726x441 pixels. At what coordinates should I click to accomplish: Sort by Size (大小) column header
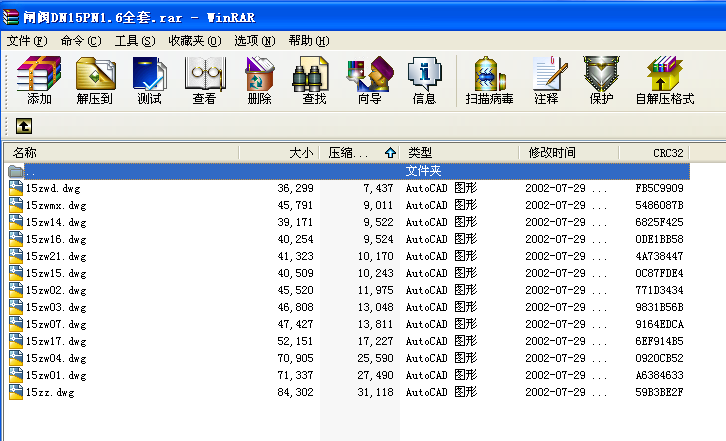click(279, 152)
